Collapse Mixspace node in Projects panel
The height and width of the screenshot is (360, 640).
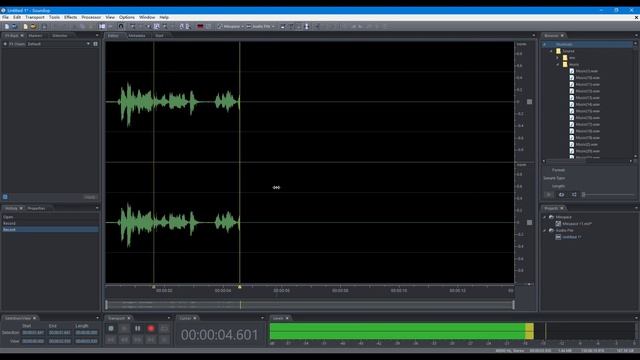(x=544, y=217)
